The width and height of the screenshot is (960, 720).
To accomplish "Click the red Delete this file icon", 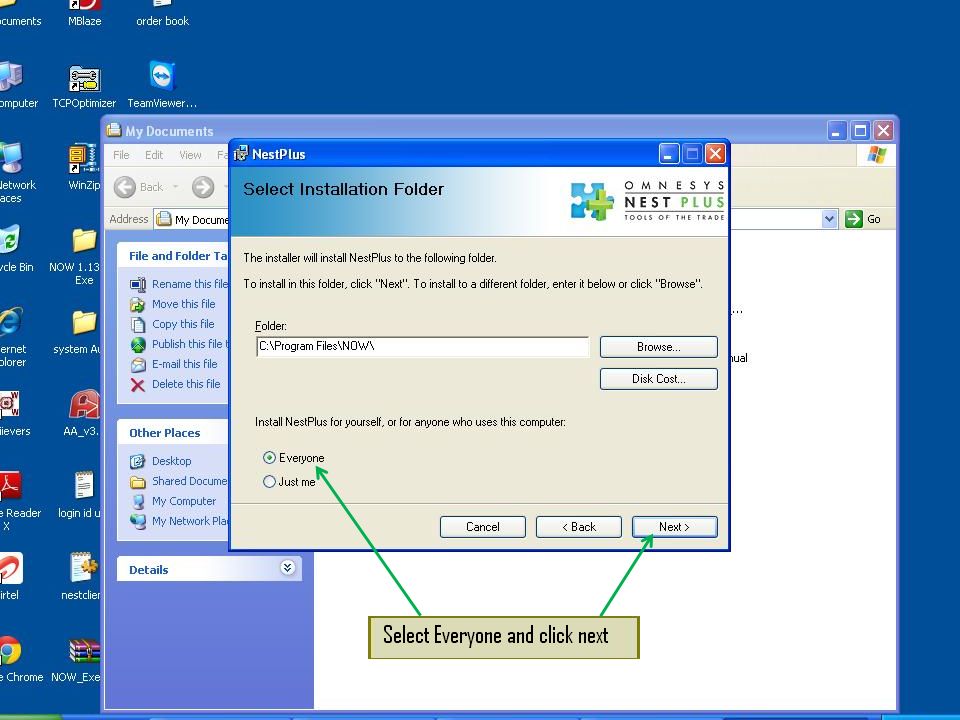I will (138, 384).
